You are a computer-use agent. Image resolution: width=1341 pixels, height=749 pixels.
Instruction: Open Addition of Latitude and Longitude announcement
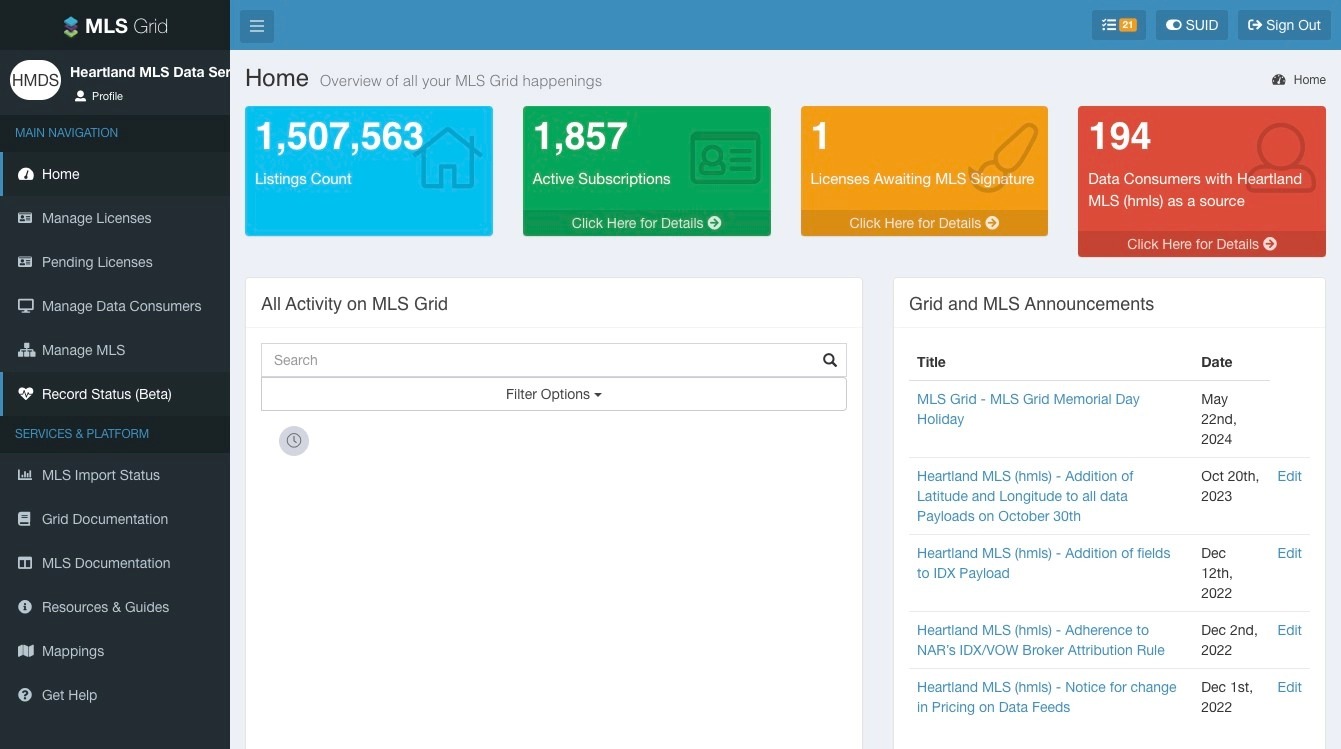[x=1025, y=496]
